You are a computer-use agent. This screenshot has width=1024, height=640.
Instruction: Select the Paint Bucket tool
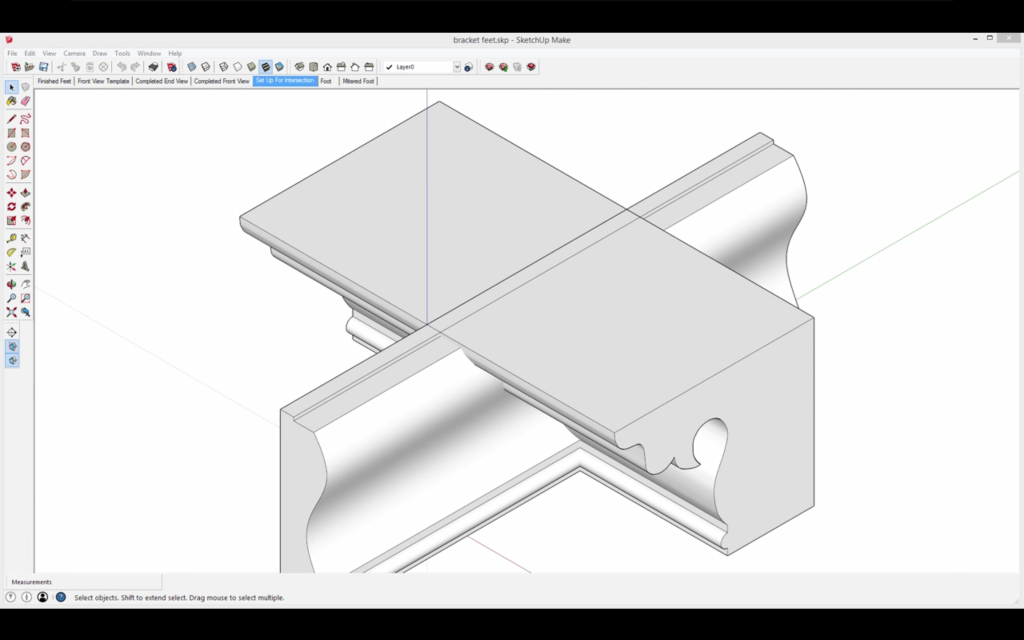click(x=12, y=101)
